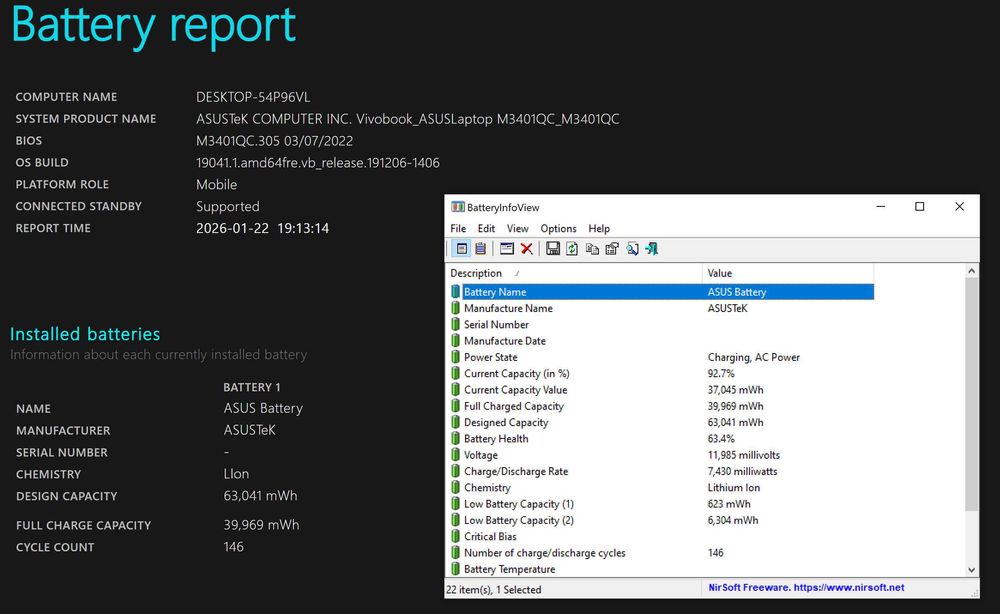Sort by the Description column header
This screenshot has width=1000, height=614.
(x=574, y=274)
